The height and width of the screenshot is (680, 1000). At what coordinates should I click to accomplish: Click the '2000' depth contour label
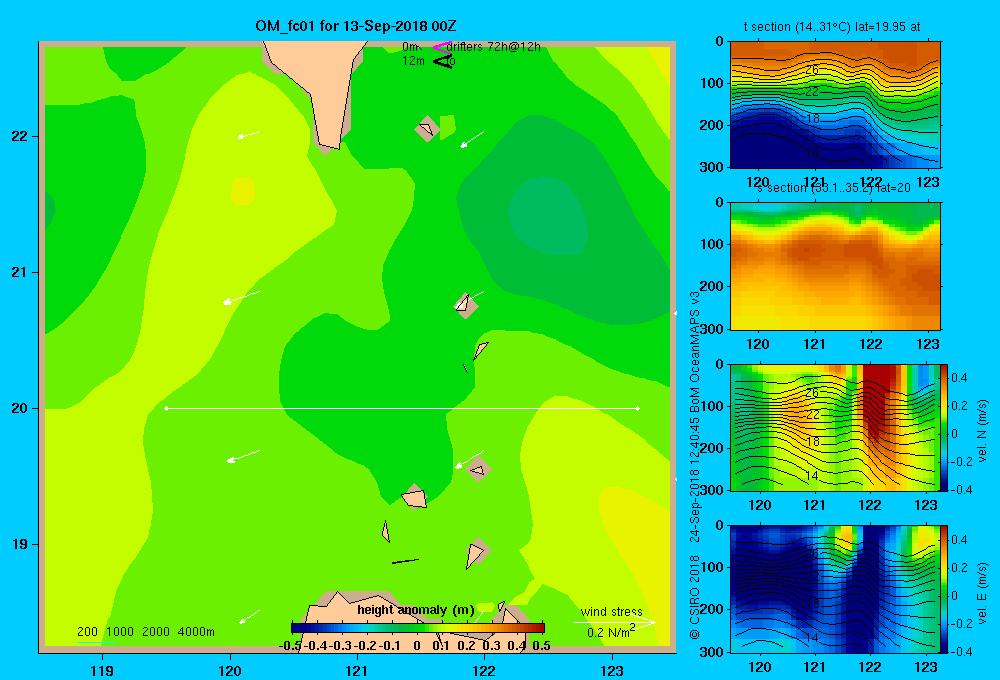tap(156, 632)
